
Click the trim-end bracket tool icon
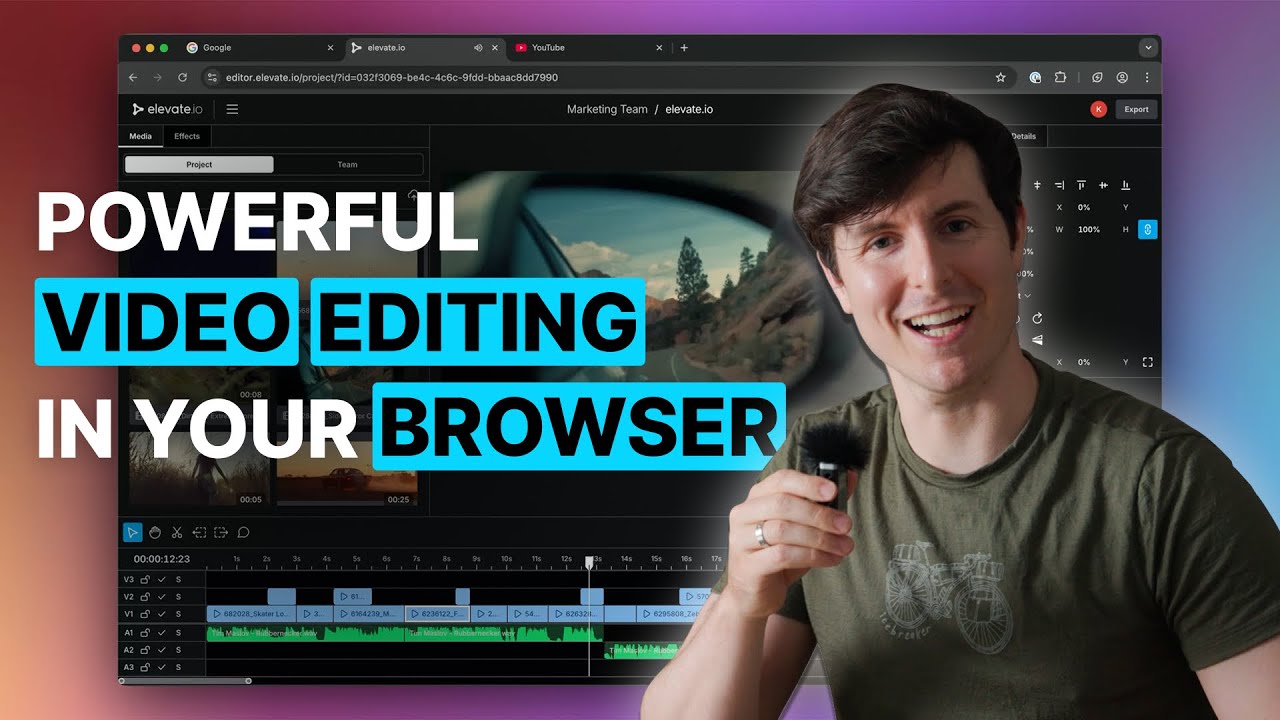[x=221, y=533]
